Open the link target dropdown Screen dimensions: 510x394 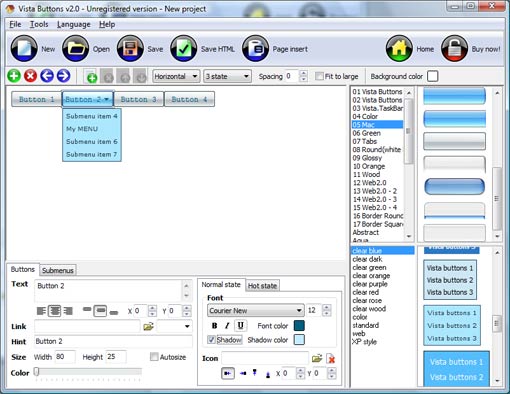coord(175,326)
